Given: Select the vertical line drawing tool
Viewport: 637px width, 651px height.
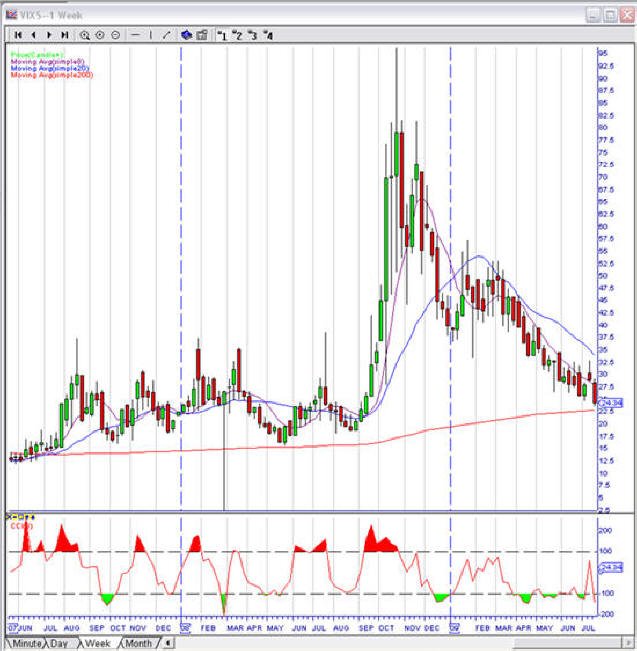Looking at the screenshot, I should click(x=151, y=35).
